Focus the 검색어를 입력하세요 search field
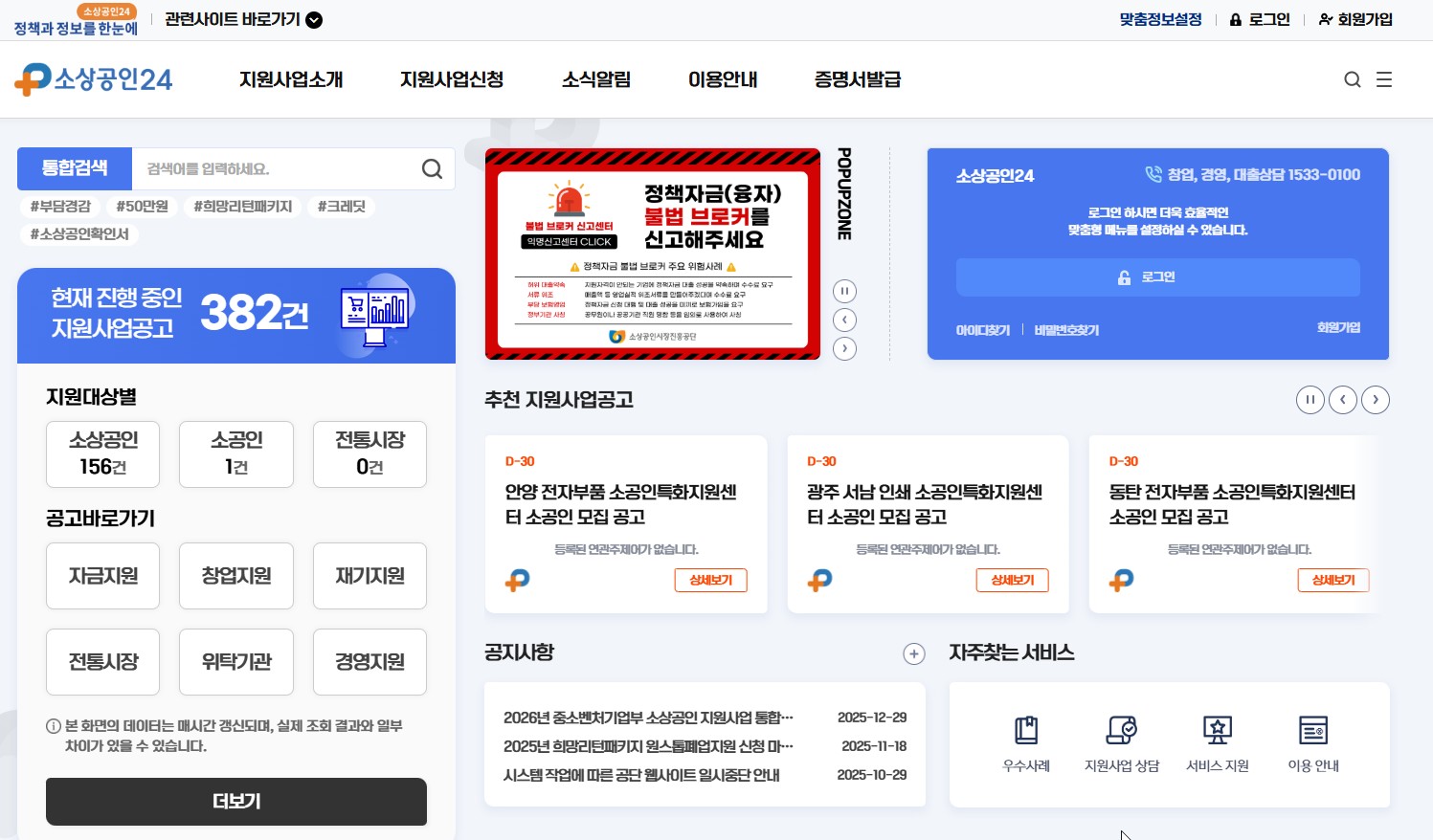This screenshot has width=1433, height=840. click(x=276, y=169)
